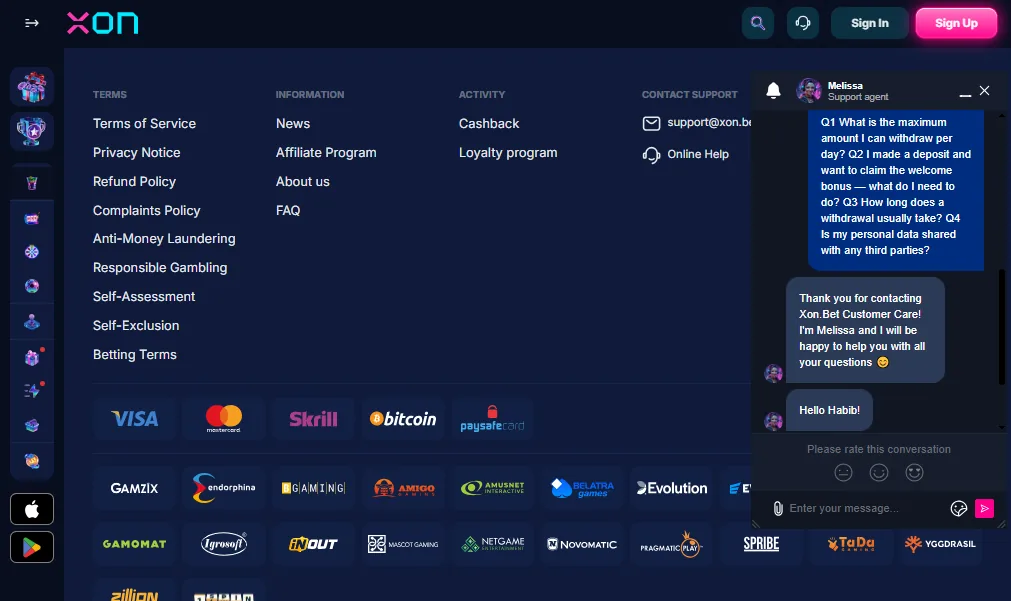The height and width of the screenshot is (601, 1011).
Task: Toggle chat notifications bell icon
Action: click(773, 90)
